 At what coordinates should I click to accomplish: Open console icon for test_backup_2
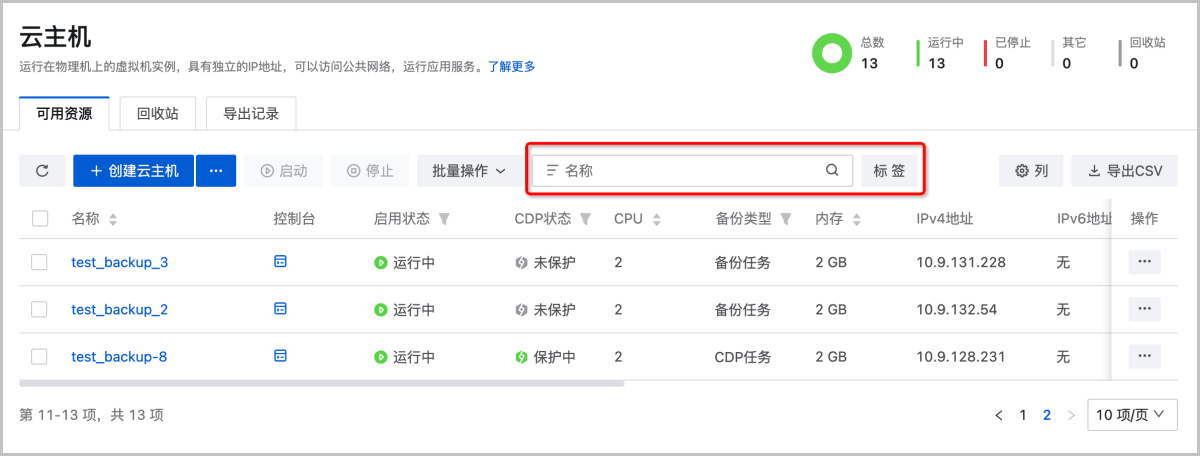pos(280,309)
